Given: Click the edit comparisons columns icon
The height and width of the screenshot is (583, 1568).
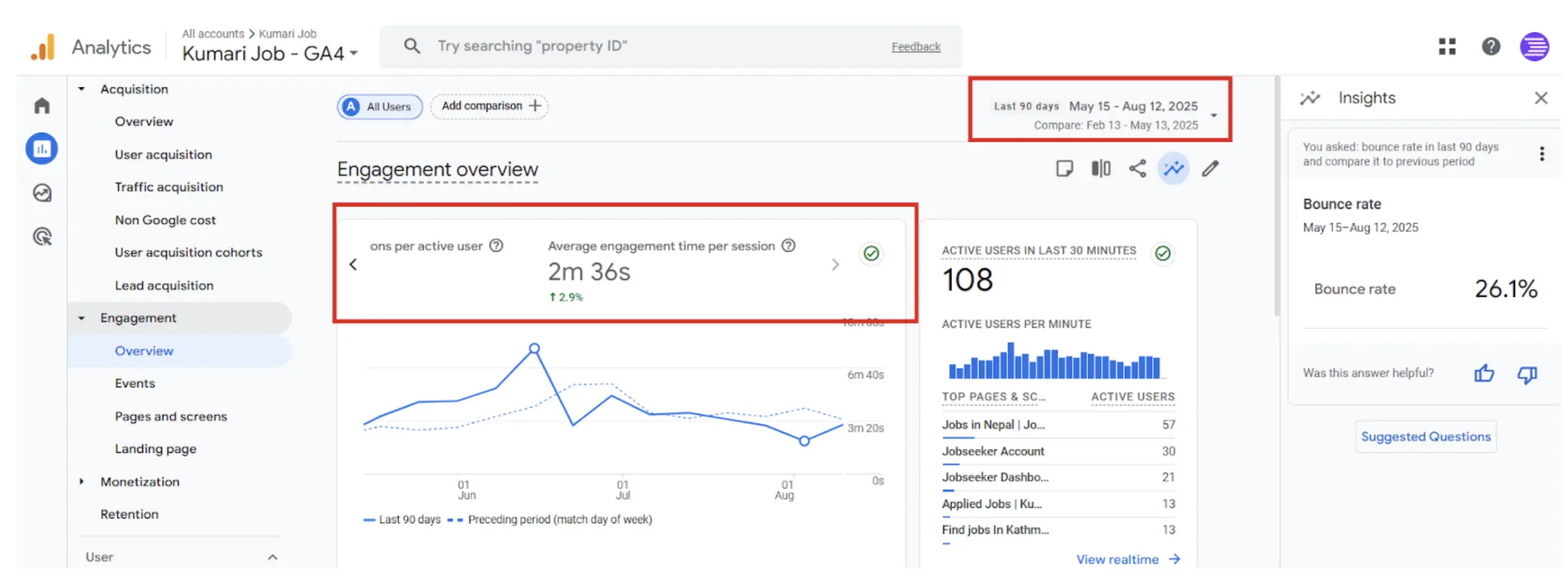Looking at the screenshot, I should point(1101,169).
